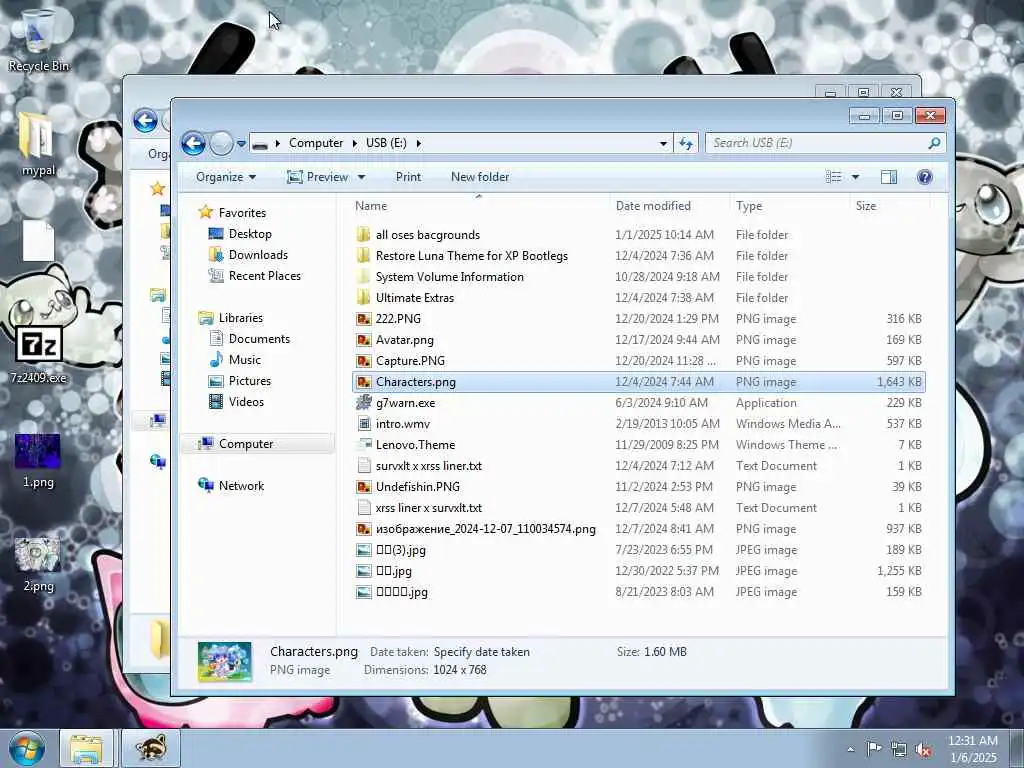Select Restore Luna Theme folder
Viewport: 1024px width, 768px height.
[472, 256]
